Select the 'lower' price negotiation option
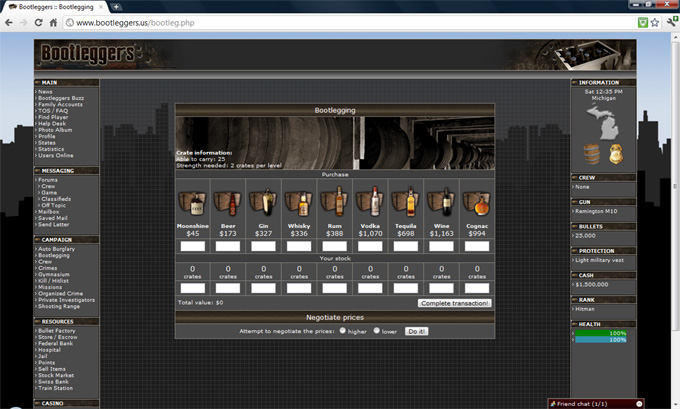 click(x=376, y=330)
